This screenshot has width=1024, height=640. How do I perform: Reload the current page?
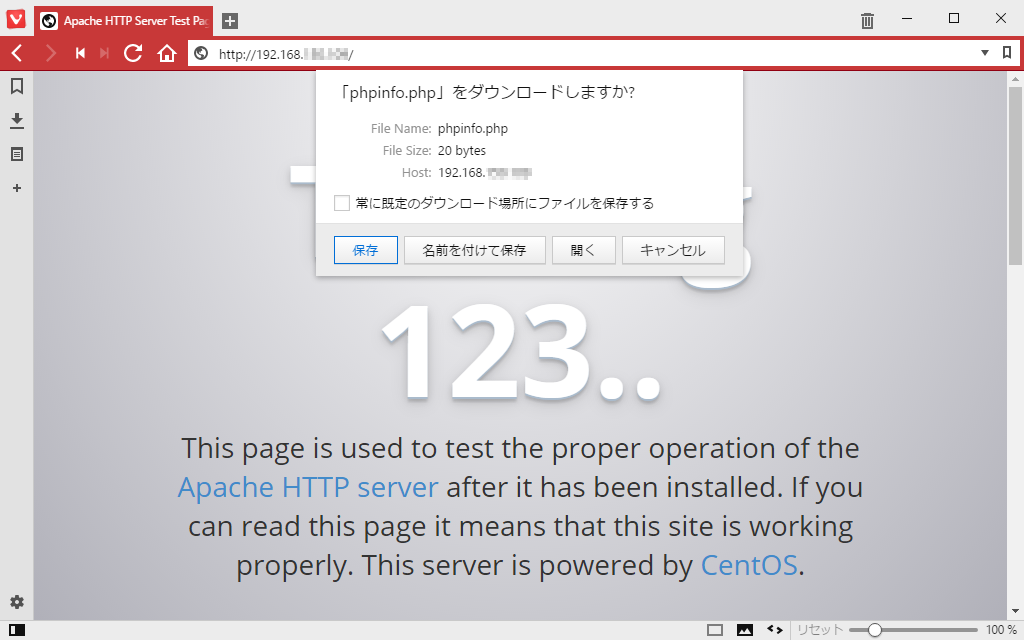click(x=133, y=54)
